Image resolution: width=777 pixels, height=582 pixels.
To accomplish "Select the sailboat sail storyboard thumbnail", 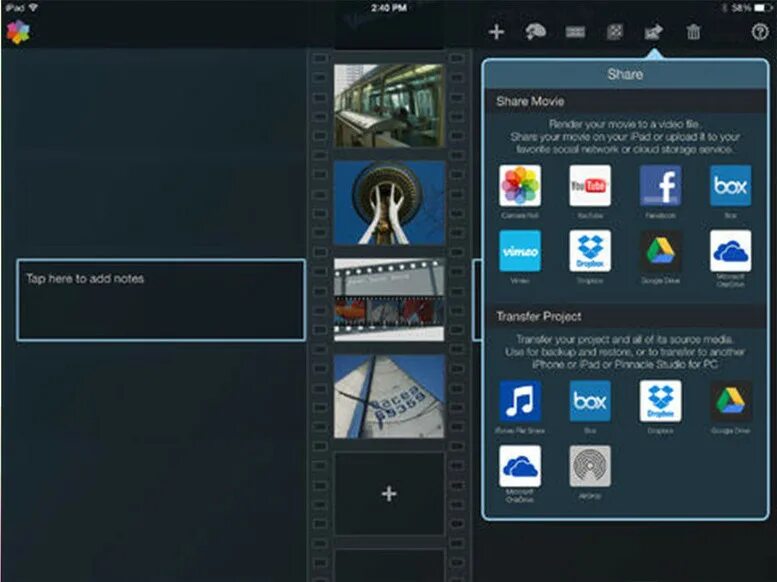I will point(389,396).
